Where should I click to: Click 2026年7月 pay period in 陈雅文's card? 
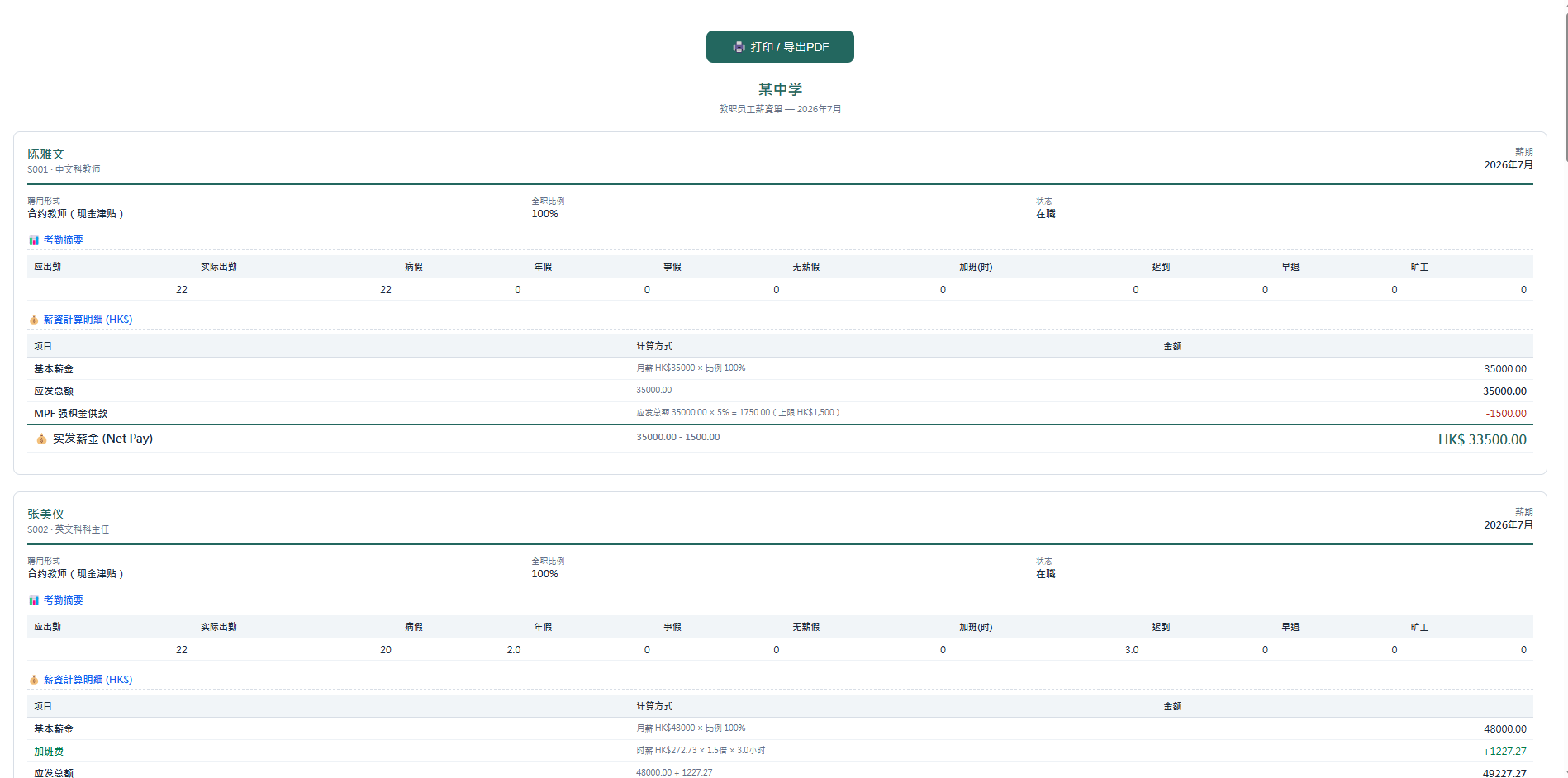(x=1508, y=165)
